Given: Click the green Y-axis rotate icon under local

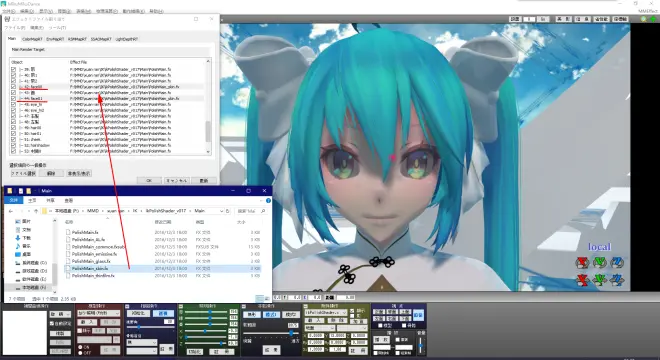Looking at the screenshot, I should click(600, 263).
